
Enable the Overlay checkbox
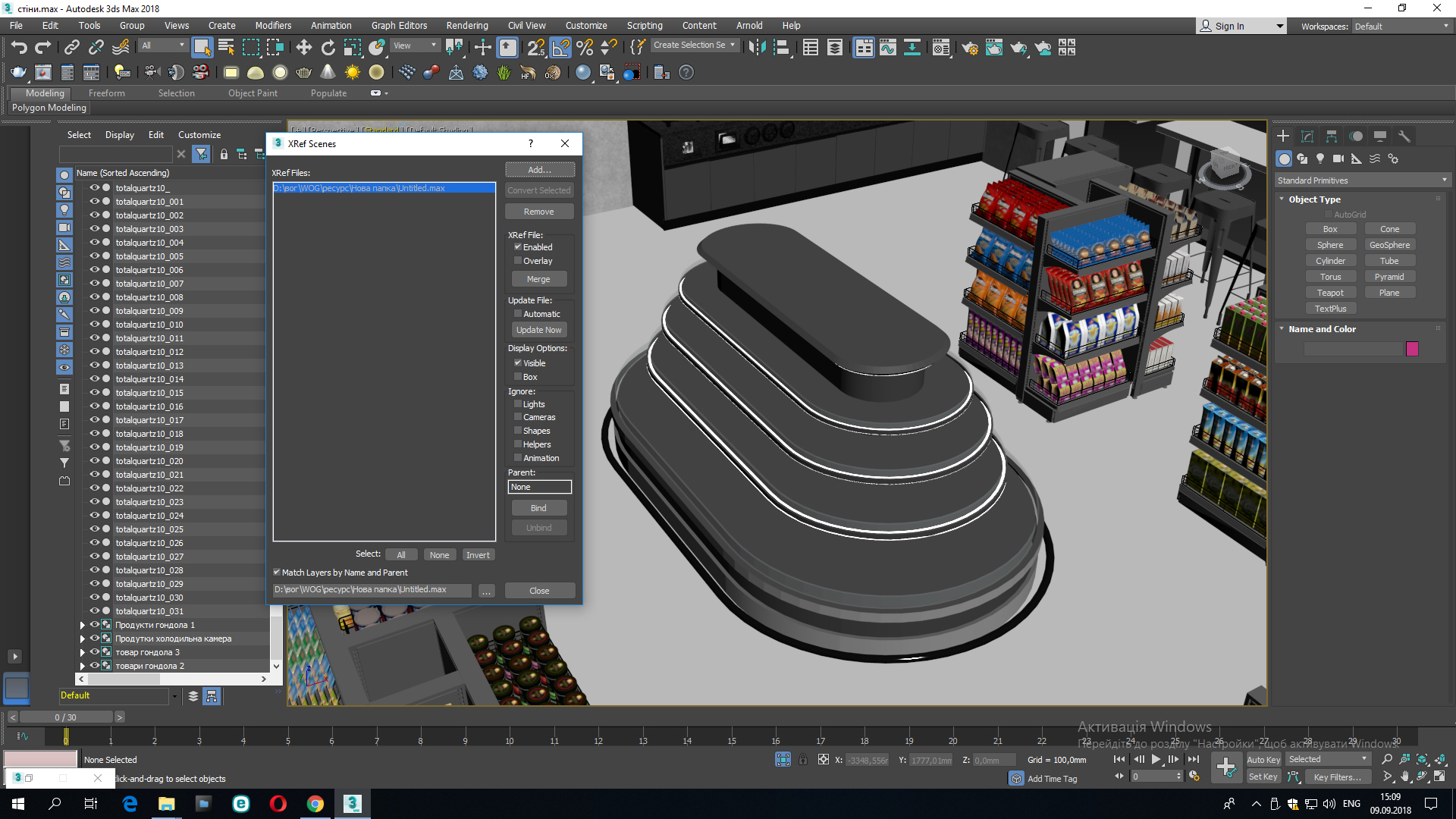pyautogui.click(x=518, y=261)
